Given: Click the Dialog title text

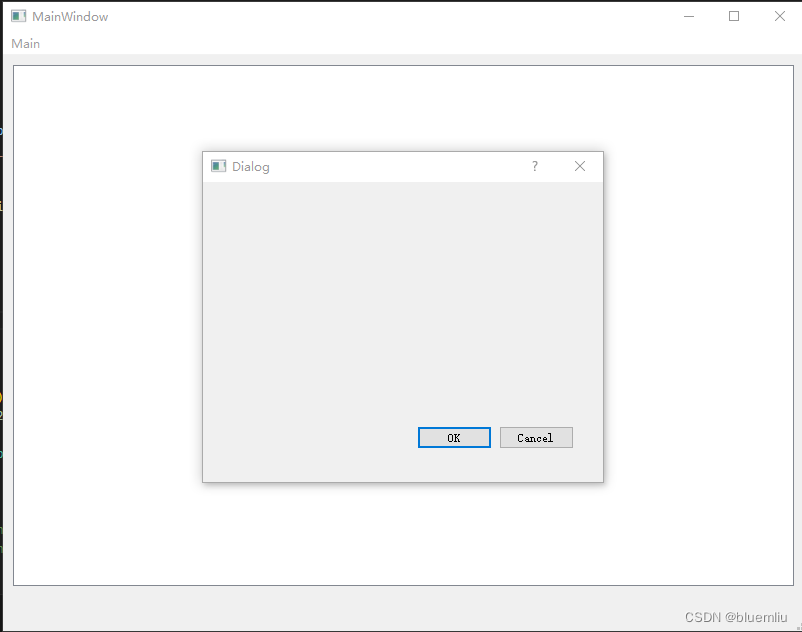Looking at the screenshot, I should [x=250, y=166].
